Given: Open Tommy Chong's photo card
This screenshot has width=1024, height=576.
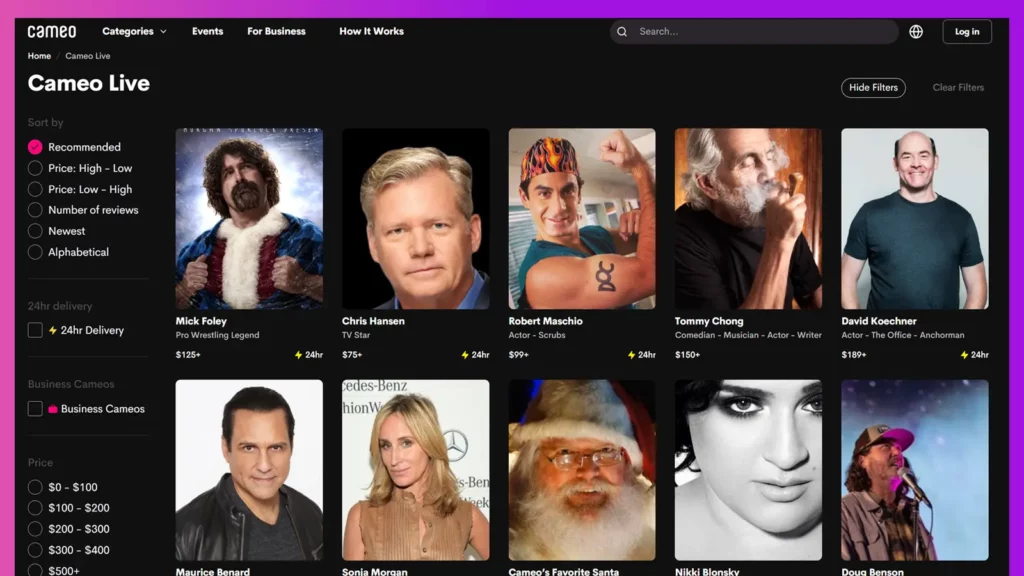Looking at the screenshot, I should click(x=748, y=218).
